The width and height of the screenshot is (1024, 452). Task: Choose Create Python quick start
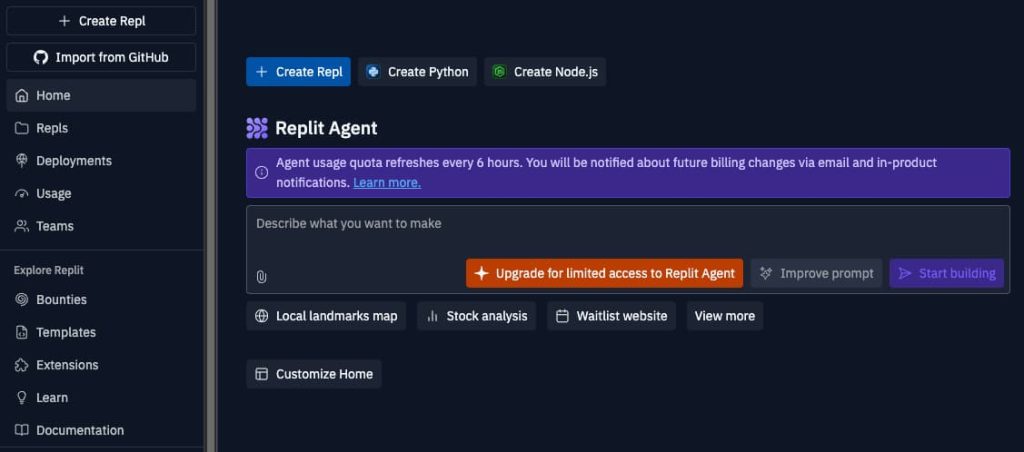[417, 72]
